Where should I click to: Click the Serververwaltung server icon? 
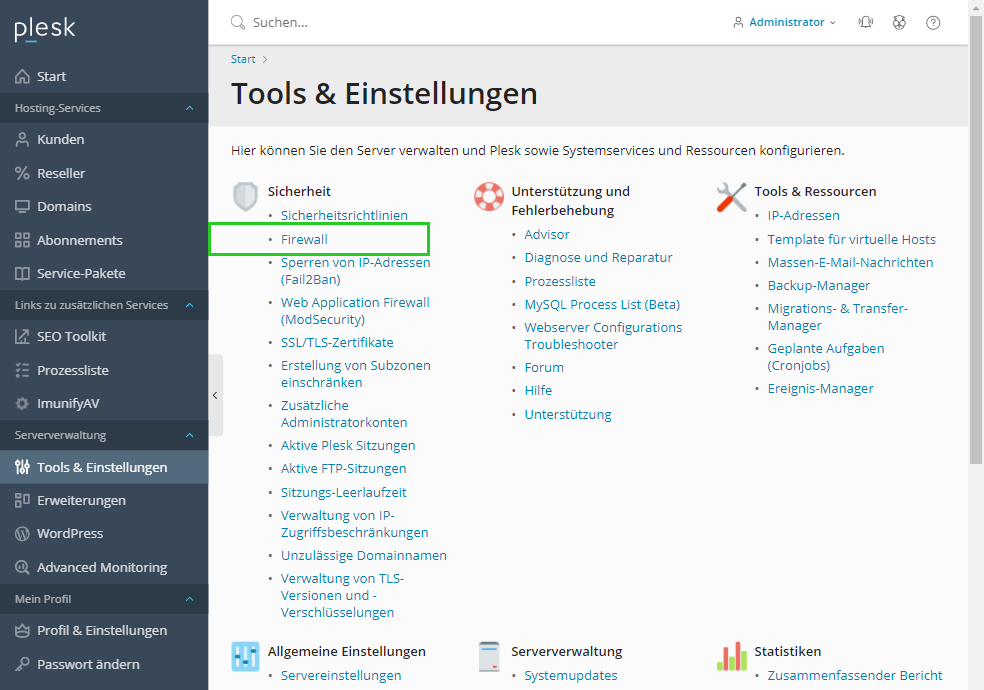pos(489,657)
